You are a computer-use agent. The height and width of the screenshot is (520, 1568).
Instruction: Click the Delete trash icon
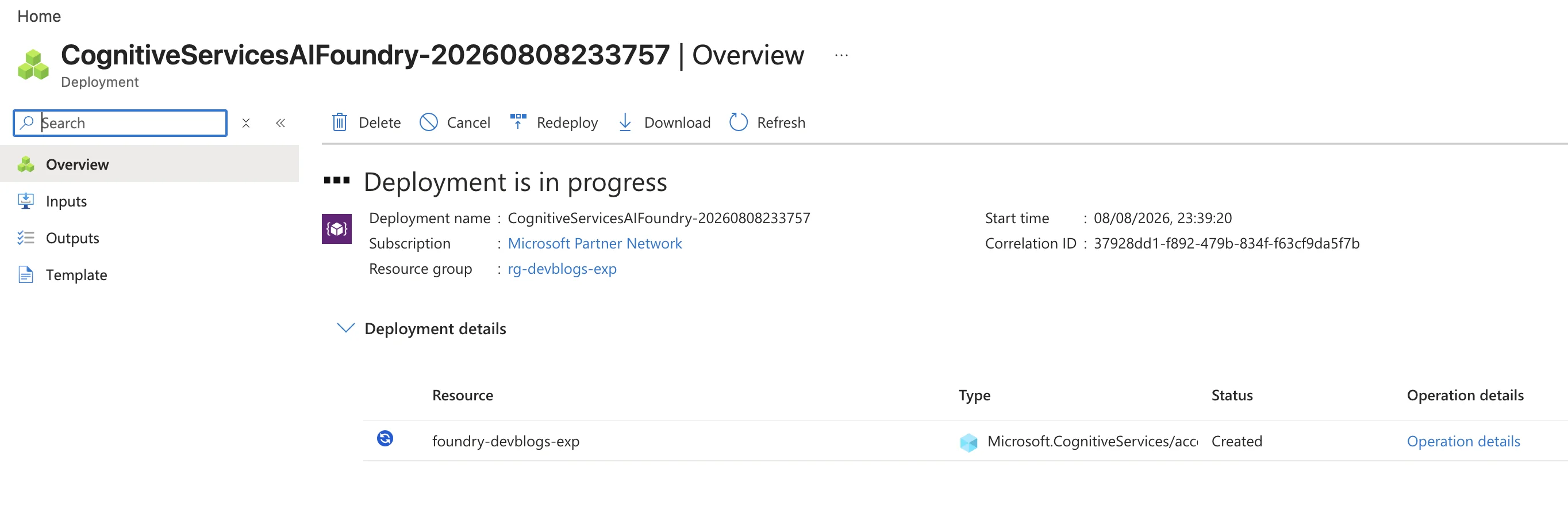click(x=340, y=123)
